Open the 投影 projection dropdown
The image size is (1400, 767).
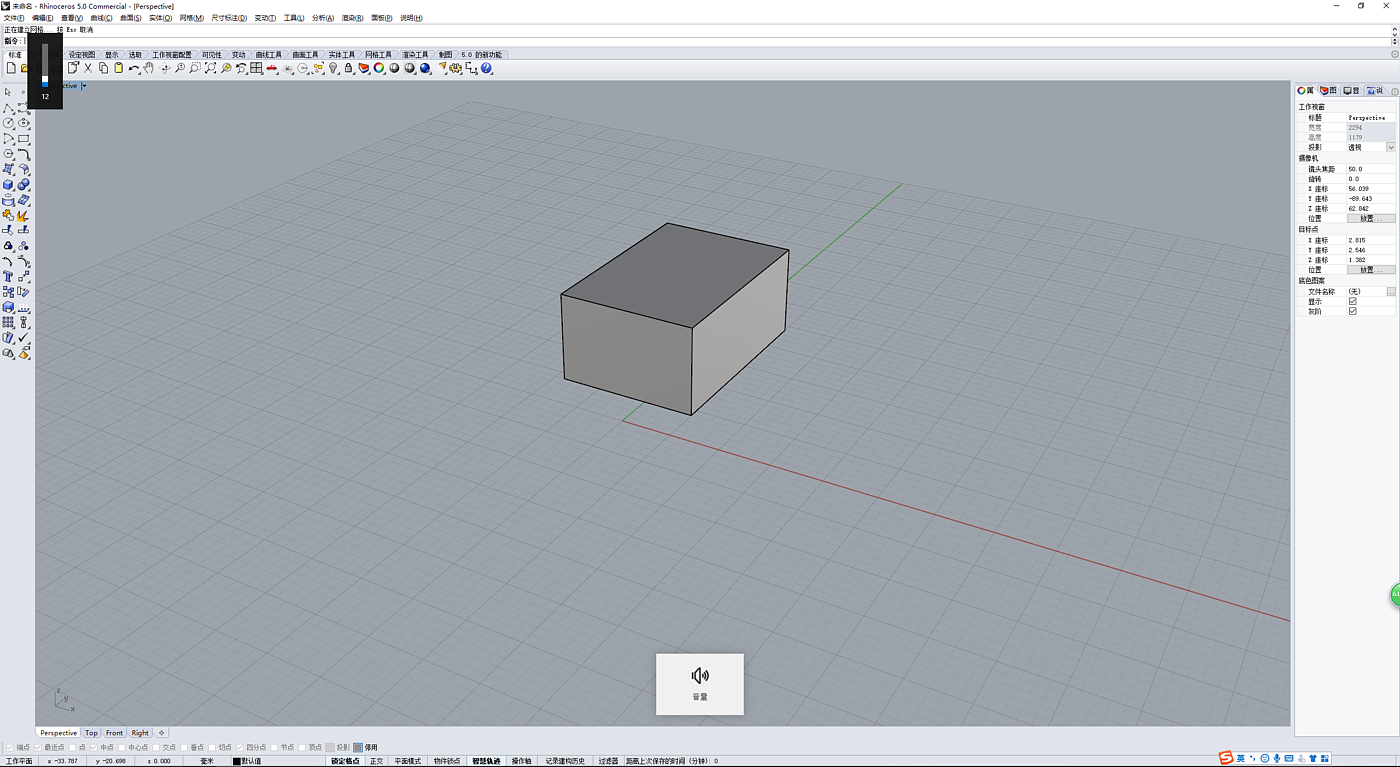1390,147
